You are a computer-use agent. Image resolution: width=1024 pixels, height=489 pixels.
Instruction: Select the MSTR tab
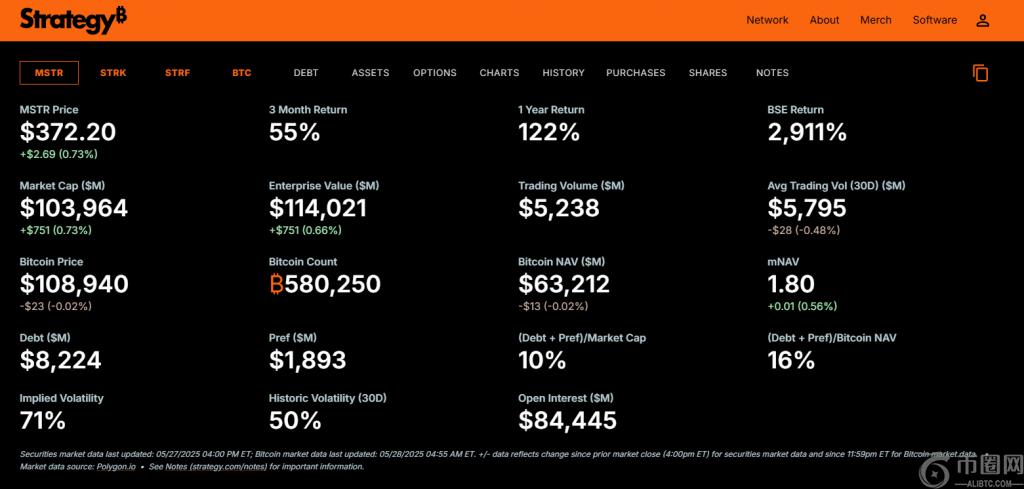49,73
